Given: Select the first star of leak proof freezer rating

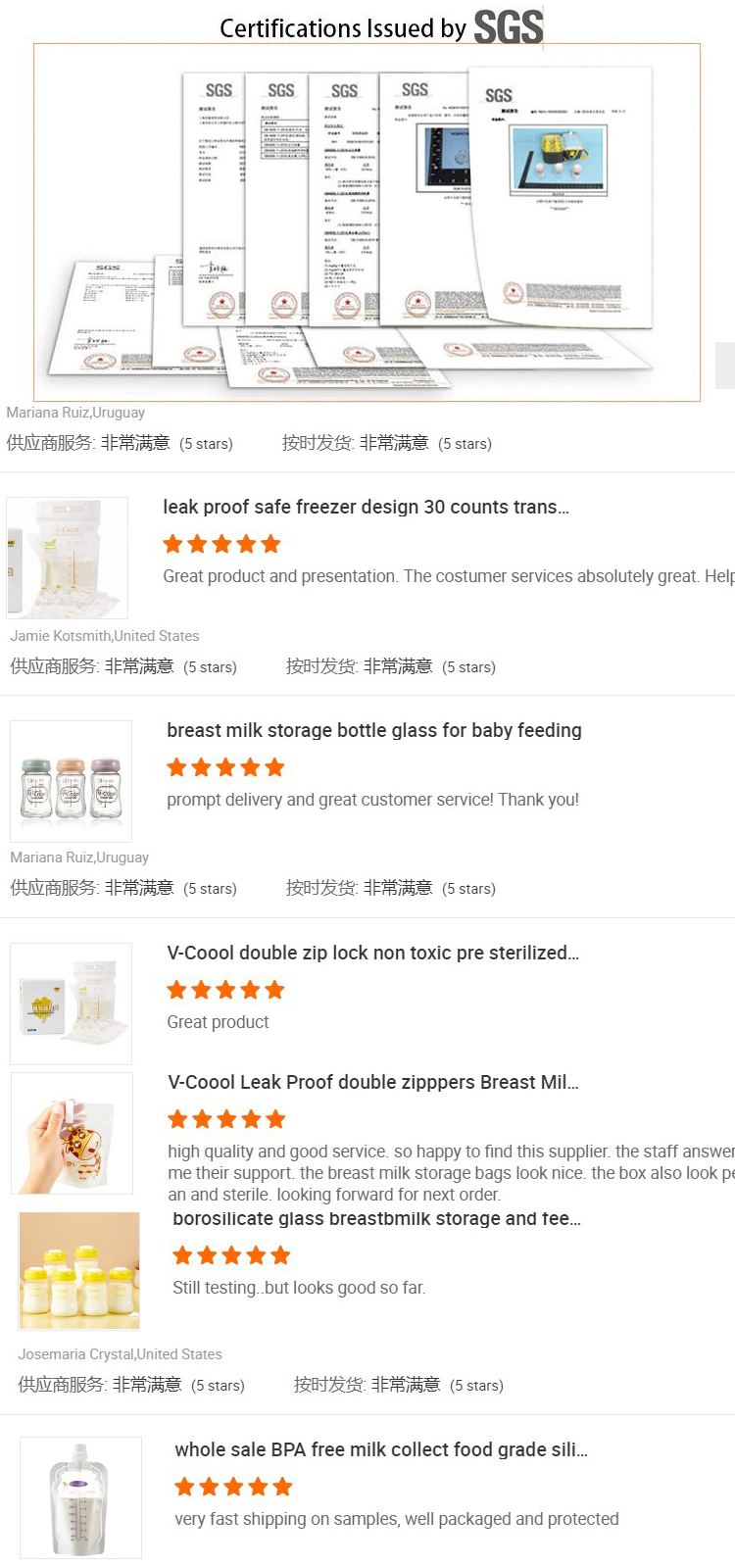Looking at the screenshot, I should pyautogui.click(x=173, y=543).
